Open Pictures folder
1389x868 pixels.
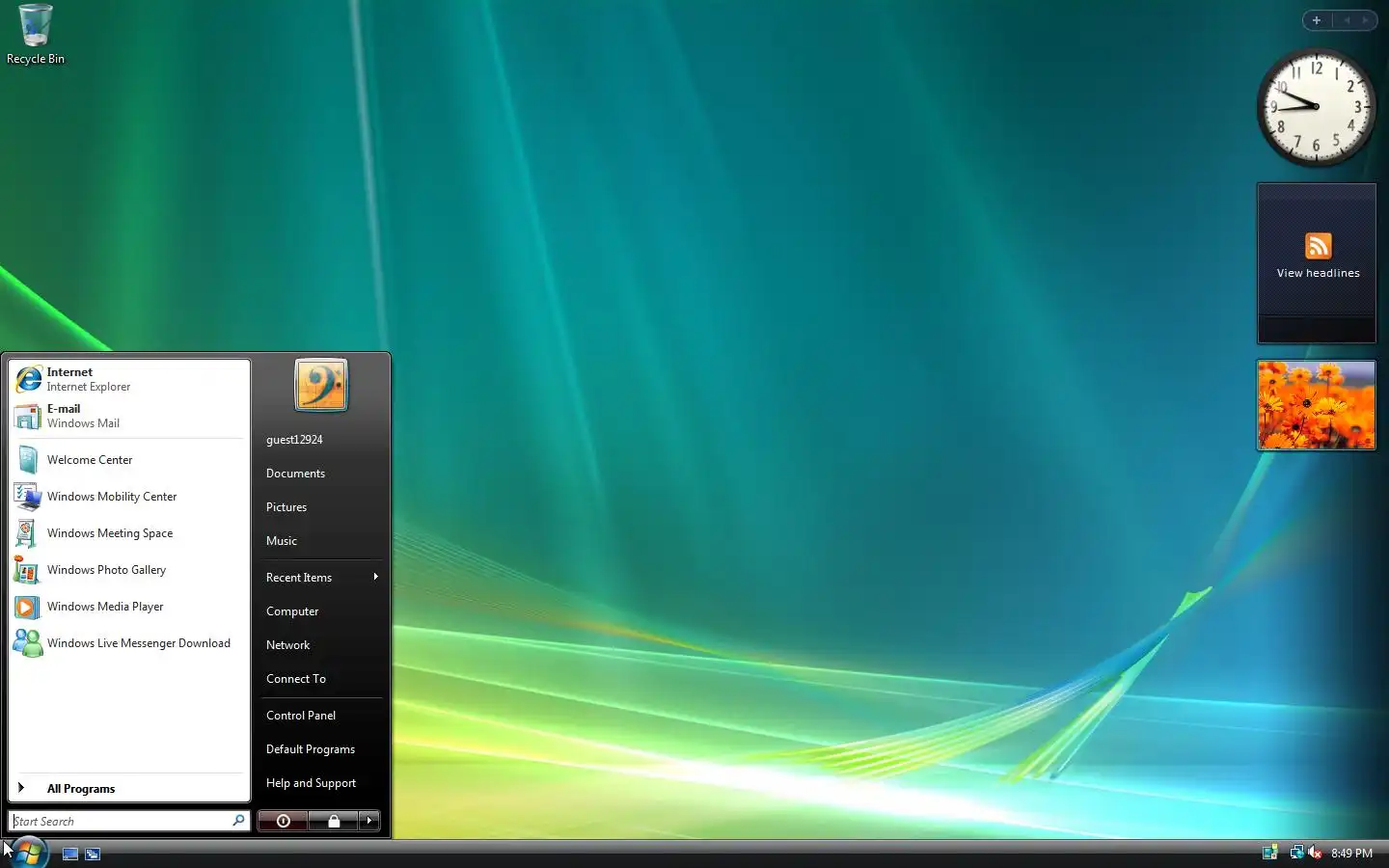322,506
